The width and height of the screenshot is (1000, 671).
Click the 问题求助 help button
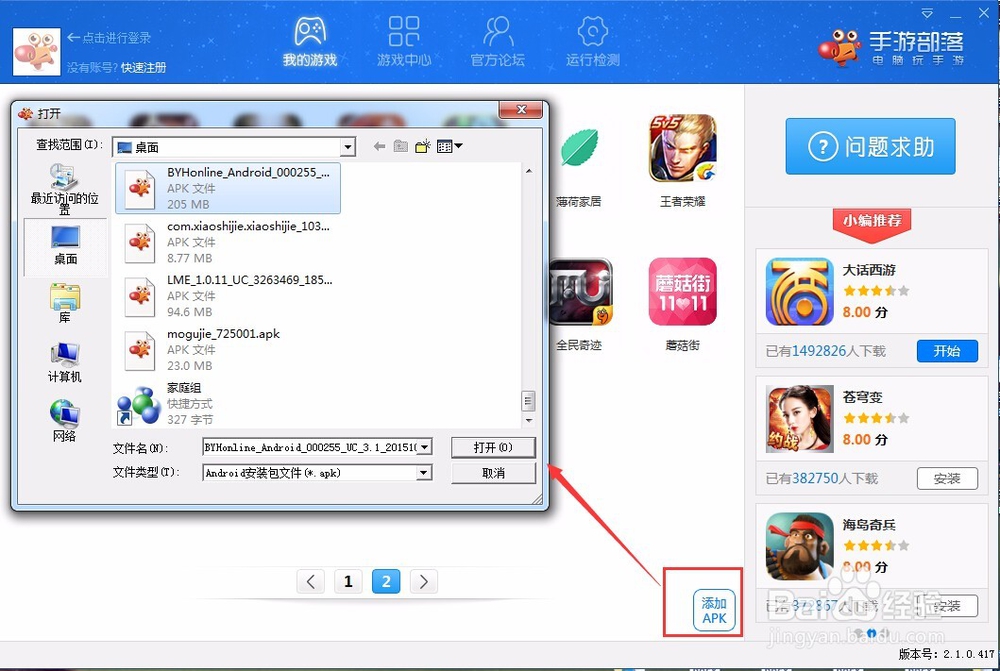click(870, 147)
